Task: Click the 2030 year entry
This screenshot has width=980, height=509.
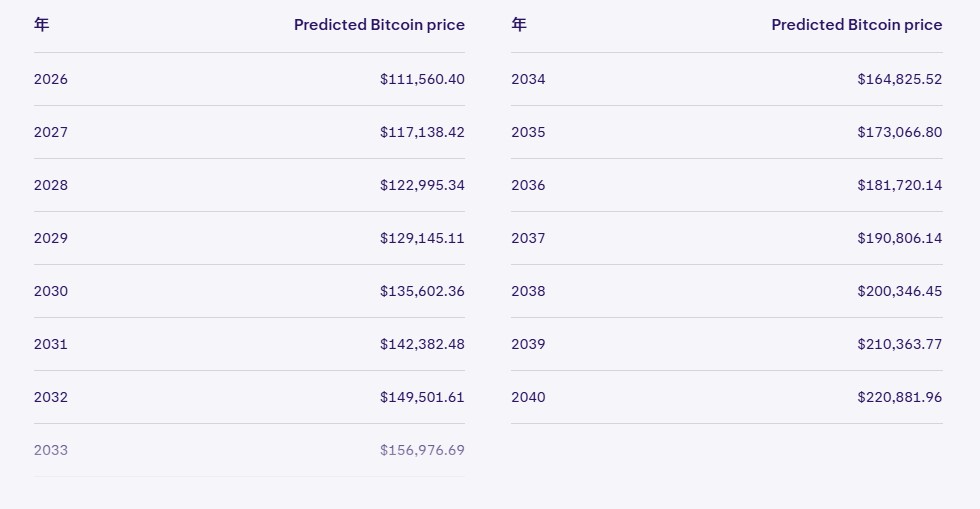Action: pyautogui.click(x=51, y=291)
